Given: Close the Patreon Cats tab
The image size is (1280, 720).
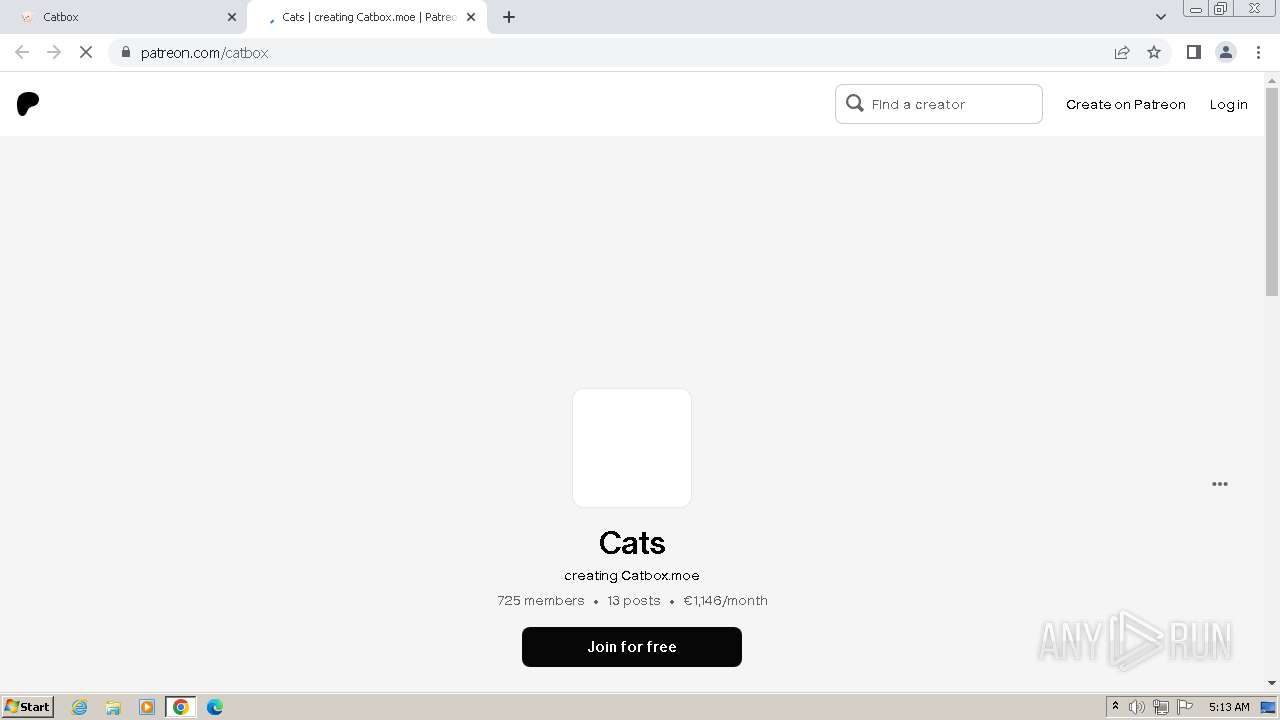Looking at the screenshot, I should click(471, 17).
